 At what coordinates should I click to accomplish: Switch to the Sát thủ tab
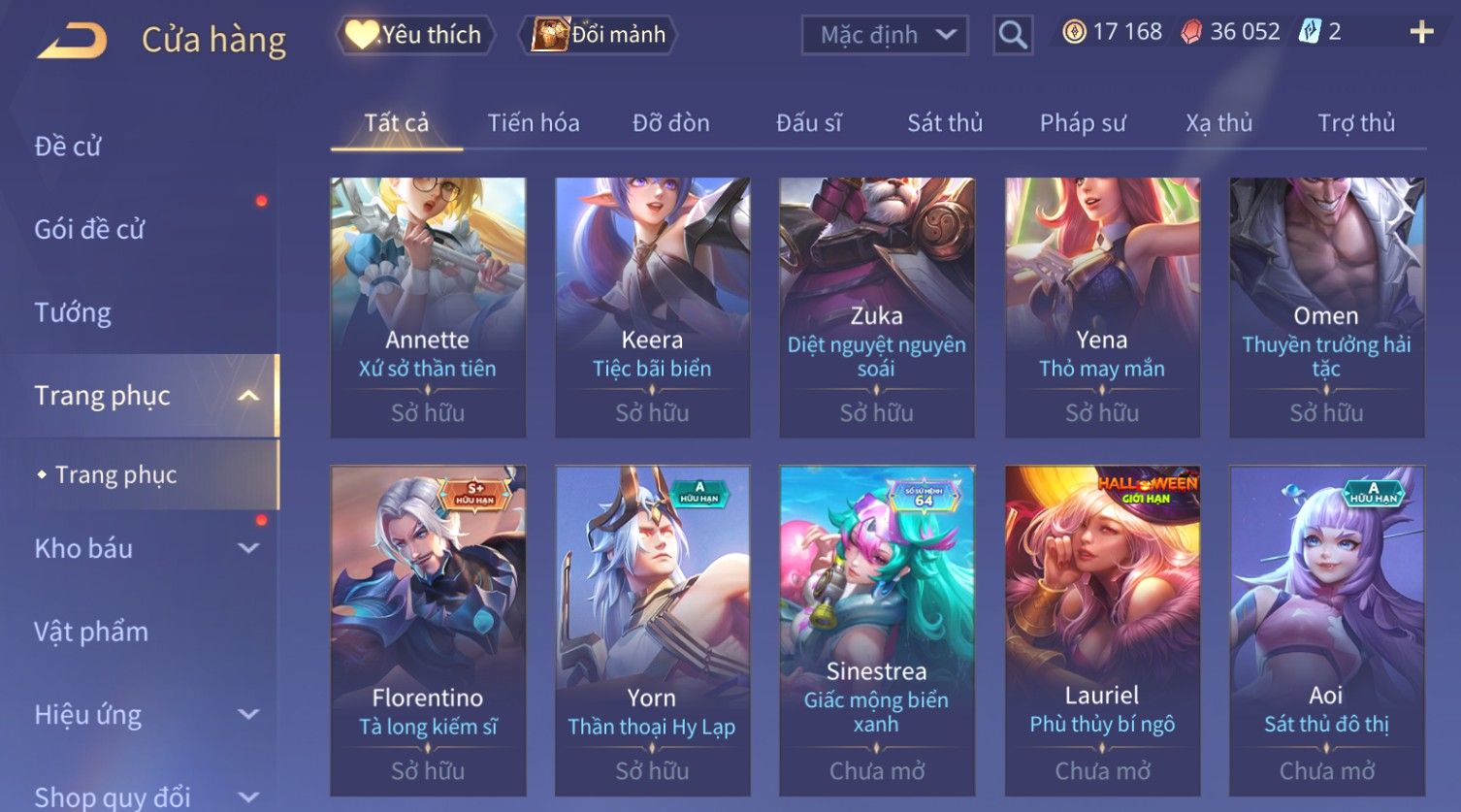coord(945,123)
